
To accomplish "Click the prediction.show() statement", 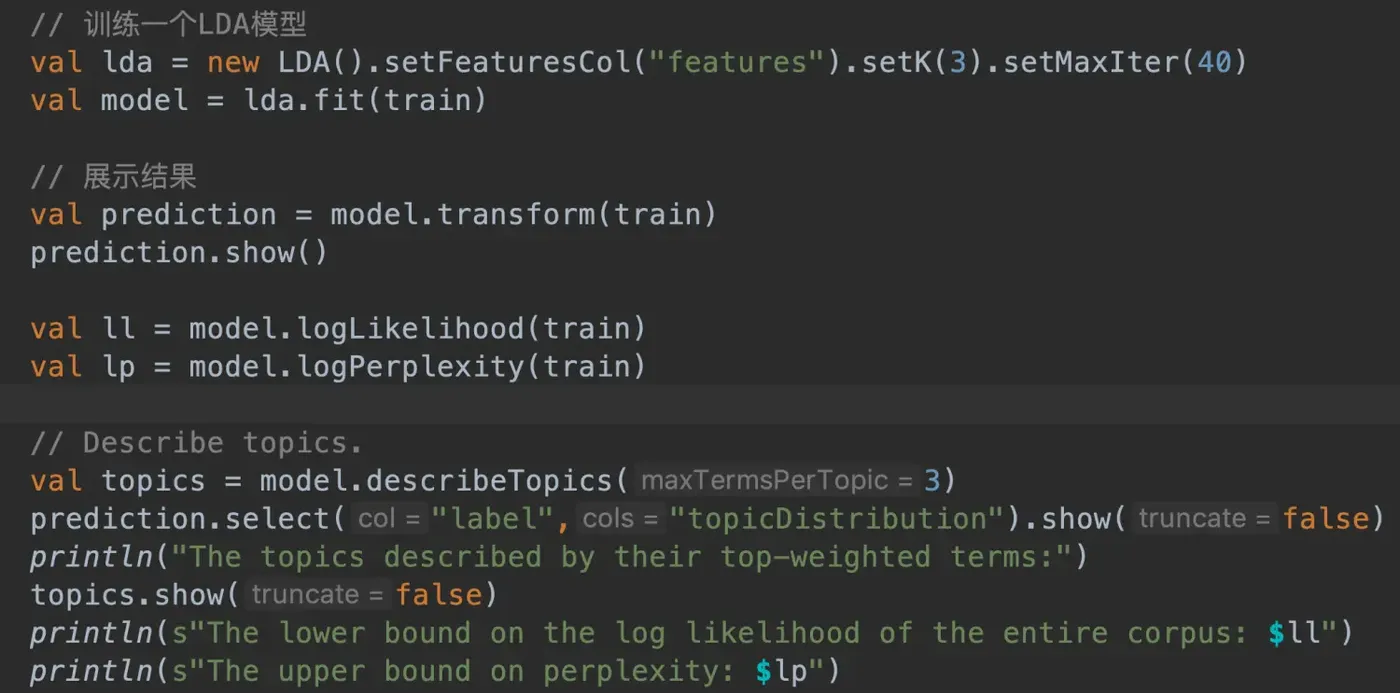I will coord(178,252).
